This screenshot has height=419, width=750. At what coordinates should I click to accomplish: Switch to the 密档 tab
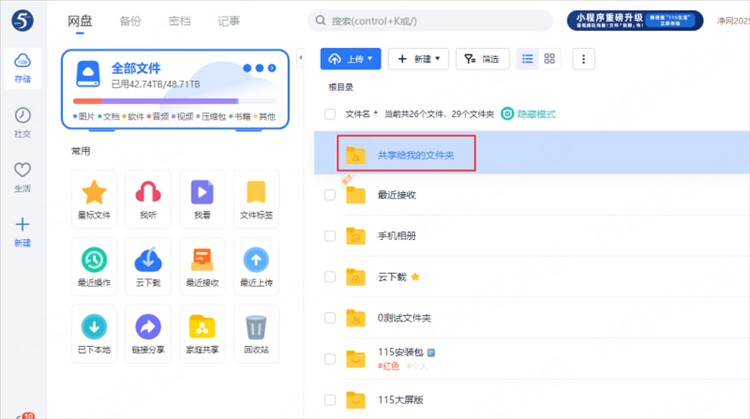[x=179, y=21]
